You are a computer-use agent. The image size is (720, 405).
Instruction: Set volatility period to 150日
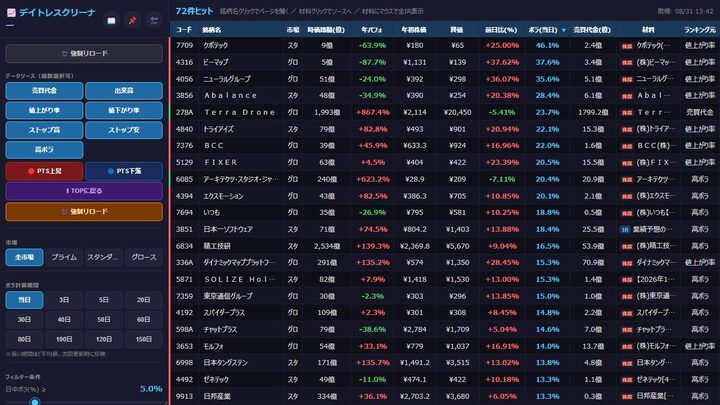(144, 339)
